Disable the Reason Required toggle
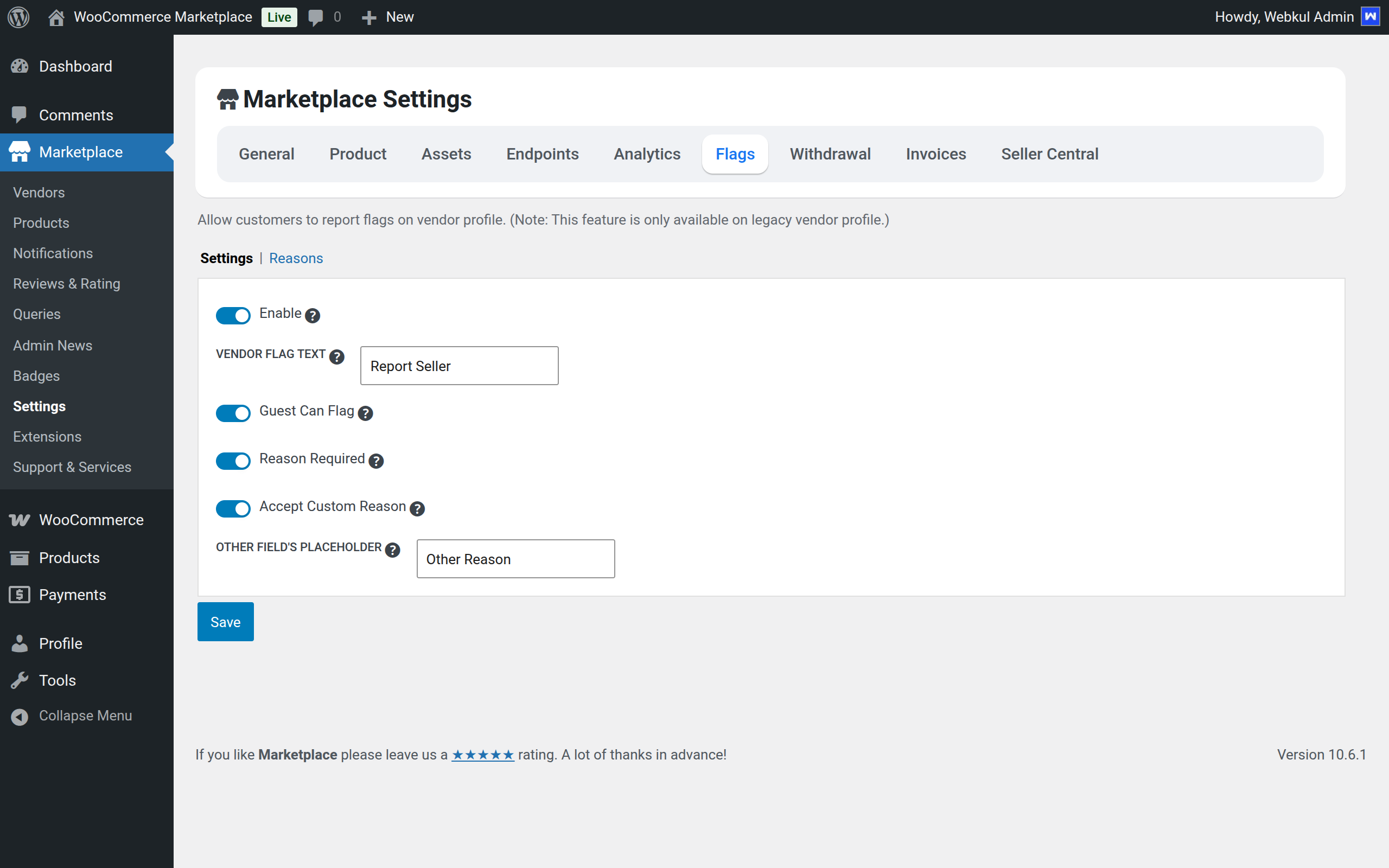 [x=233, y=461]
